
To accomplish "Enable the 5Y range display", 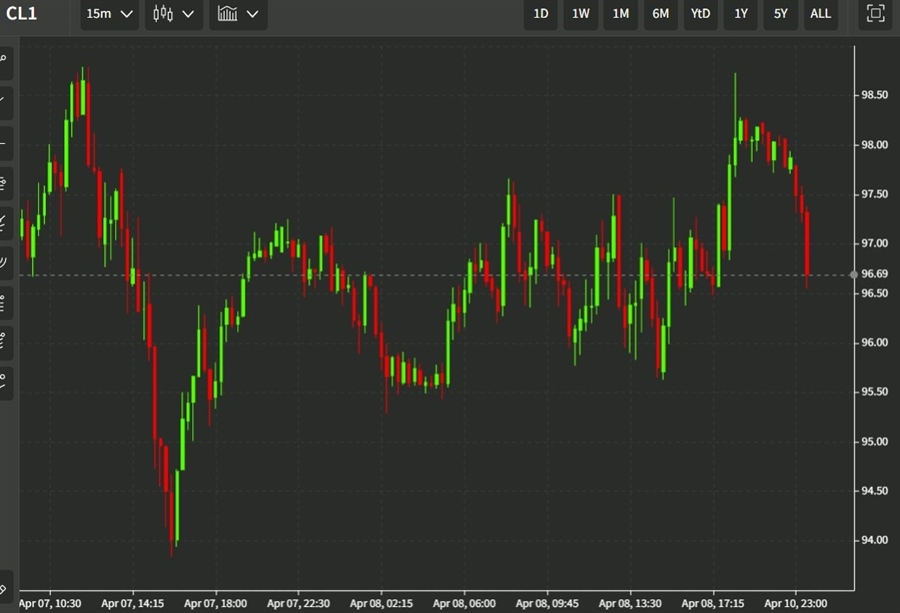I will click(x=781, y=14).
